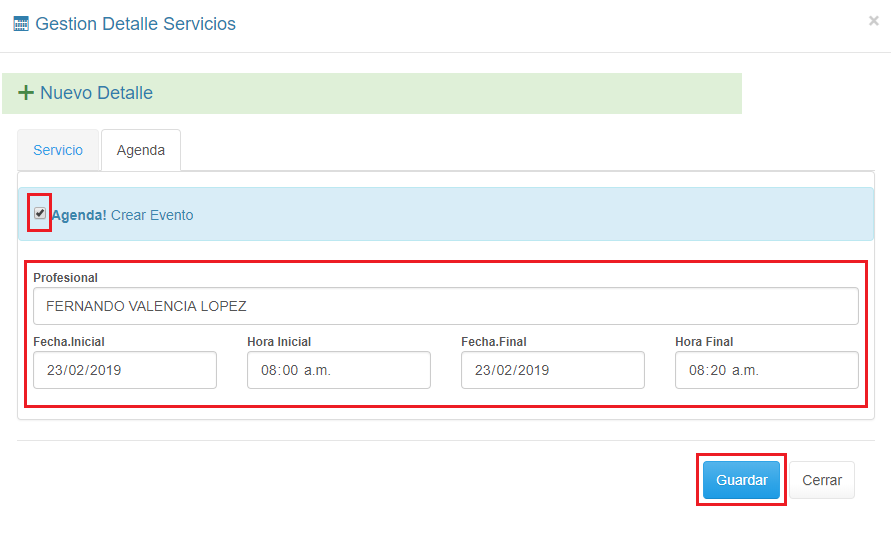
Task: Click the Fecha.Final label
Action: [x=495, y=342]
